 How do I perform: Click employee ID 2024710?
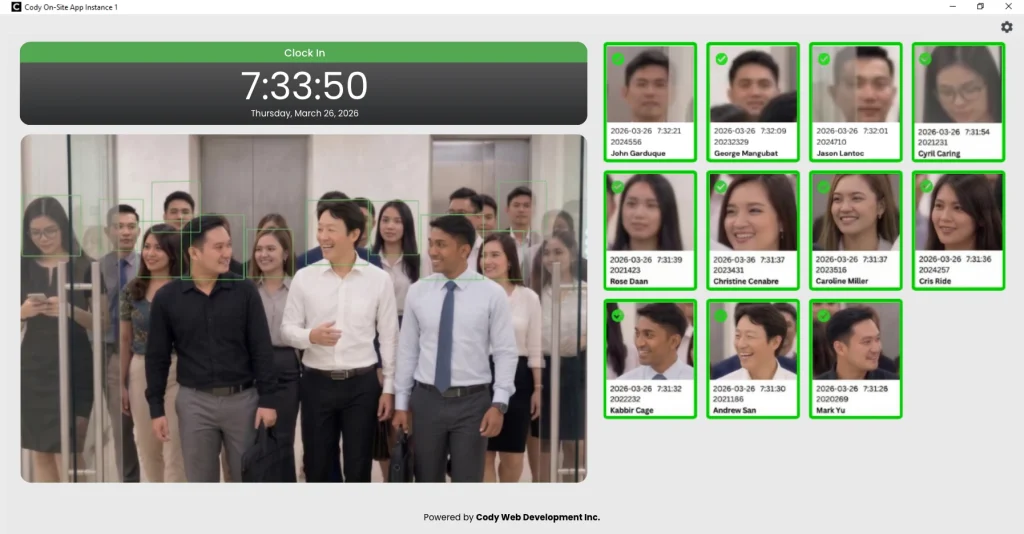(831, 142)
